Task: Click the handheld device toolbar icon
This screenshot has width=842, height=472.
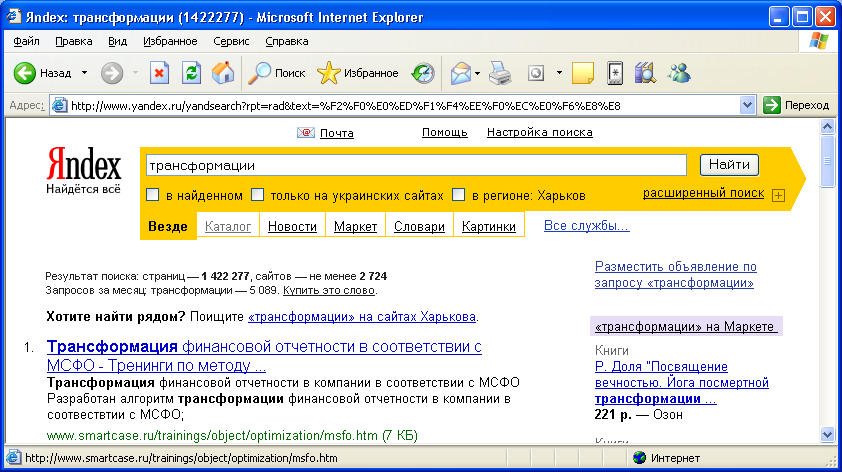Action: (x=615, y=73)
